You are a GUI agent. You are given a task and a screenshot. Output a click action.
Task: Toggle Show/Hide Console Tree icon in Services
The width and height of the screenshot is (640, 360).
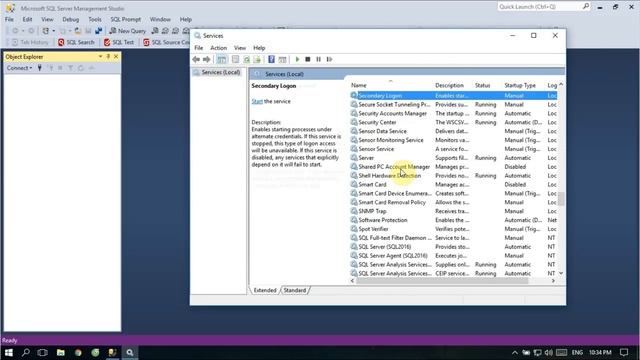222,60
